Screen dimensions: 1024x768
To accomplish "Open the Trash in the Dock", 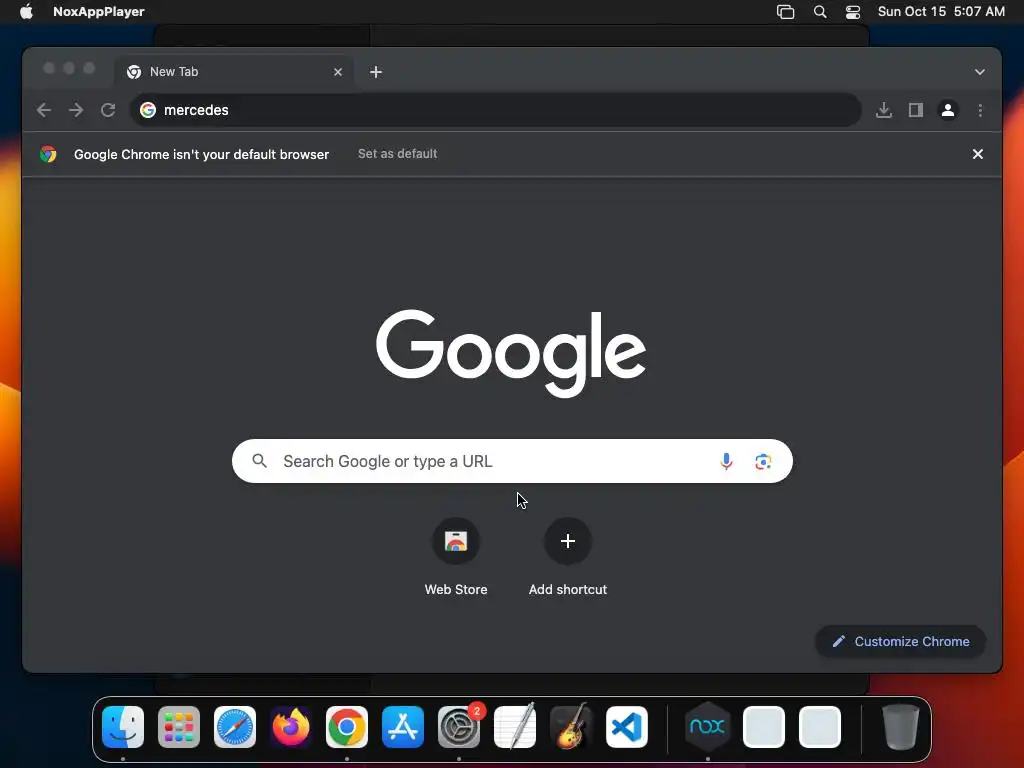I will (901, 727).
